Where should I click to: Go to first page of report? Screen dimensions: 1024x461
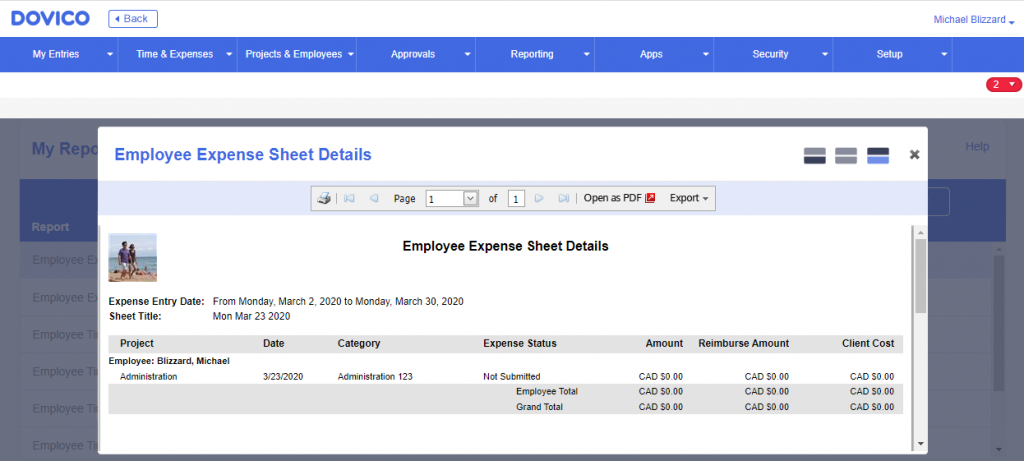[349, 199]
